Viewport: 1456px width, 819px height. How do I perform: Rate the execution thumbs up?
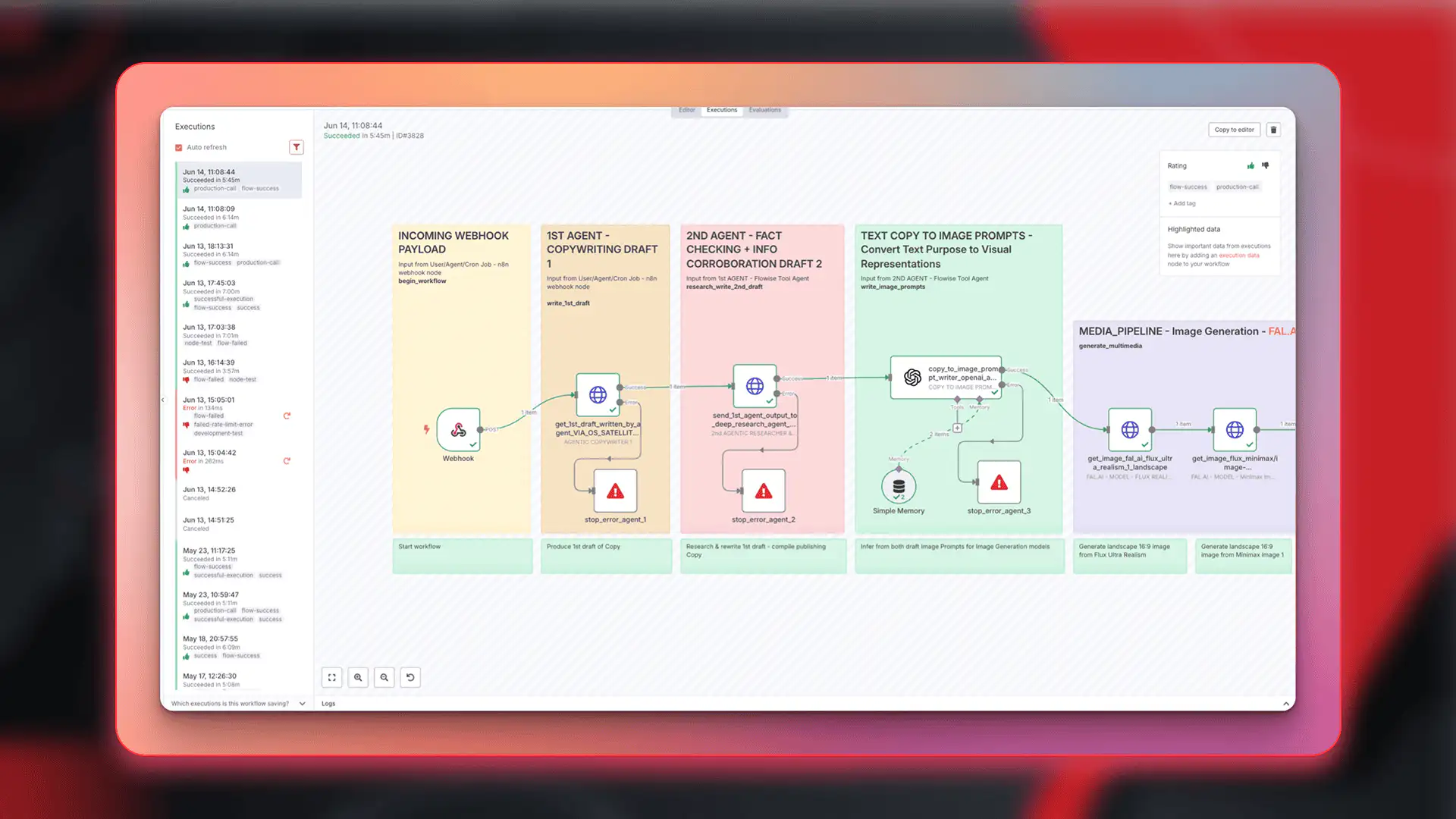point(1250,165)
